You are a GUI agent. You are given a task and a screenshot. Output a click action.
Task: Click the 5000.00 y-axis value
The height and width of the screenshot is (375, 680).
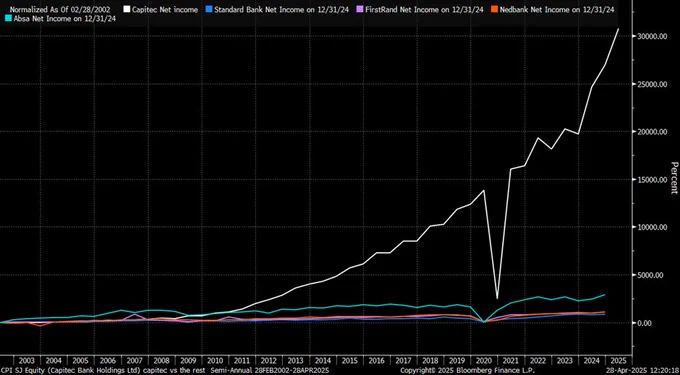652,275
